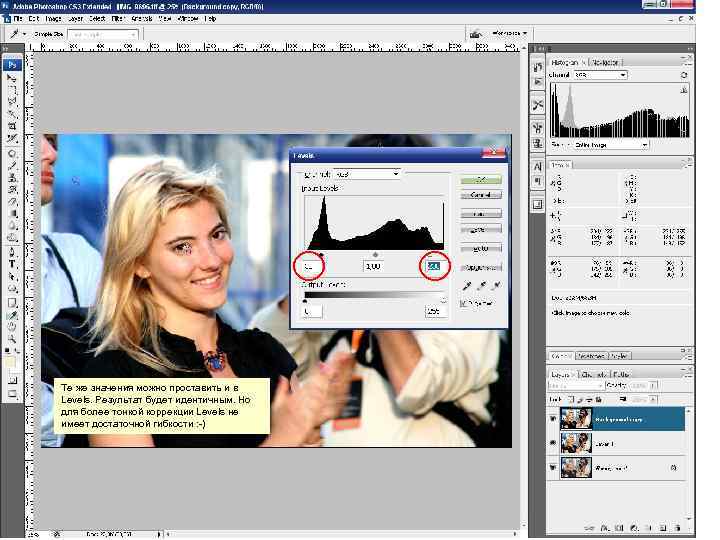The height and width of the screenshot is (540, 720).
Task: Click the Options button in Levels
Action: click(x=481, y=267)
